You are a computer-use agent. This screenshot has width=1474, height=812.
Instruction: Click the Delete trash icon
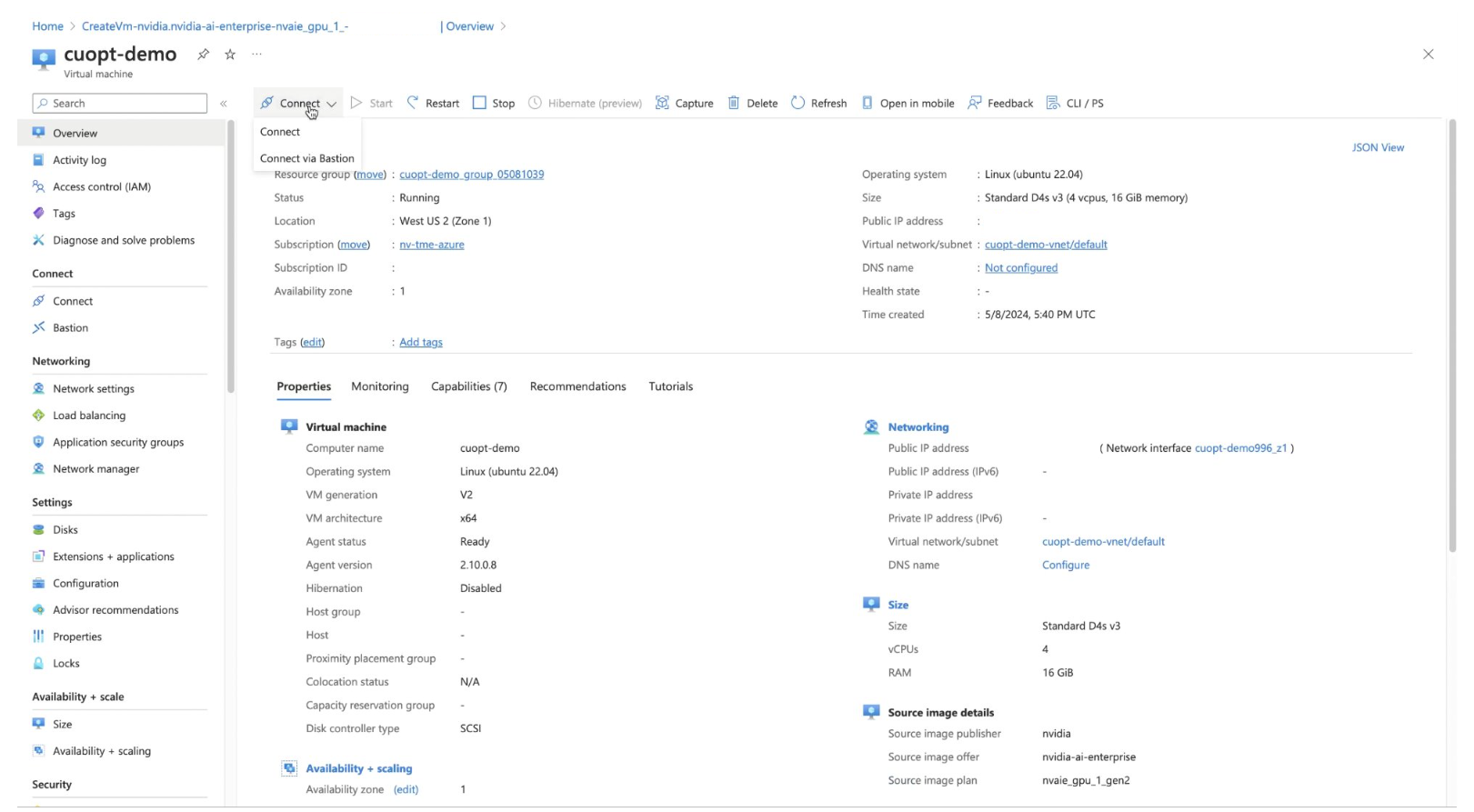coord(734,103)
